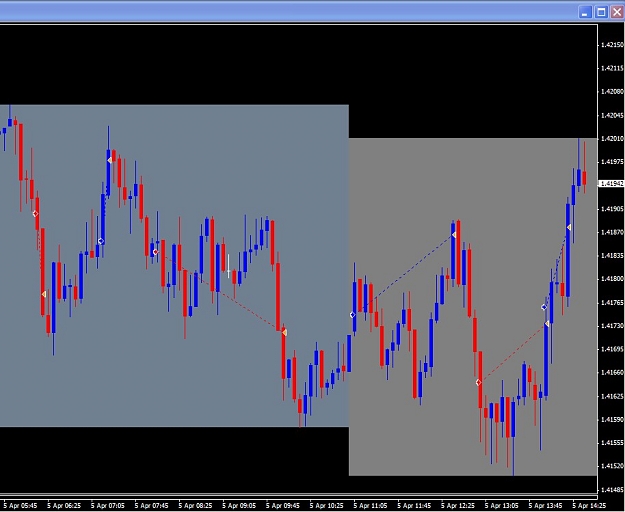625x512 pixels.
Task: Click price label 1.42150
Action: tap(612, 45)
